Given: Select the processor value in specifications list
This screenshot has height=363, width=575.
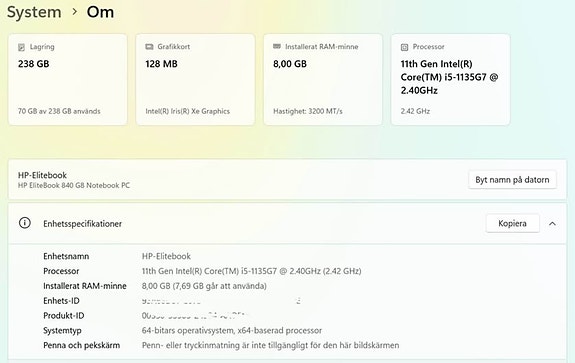Looking at the screenshot, I should 252,271.
